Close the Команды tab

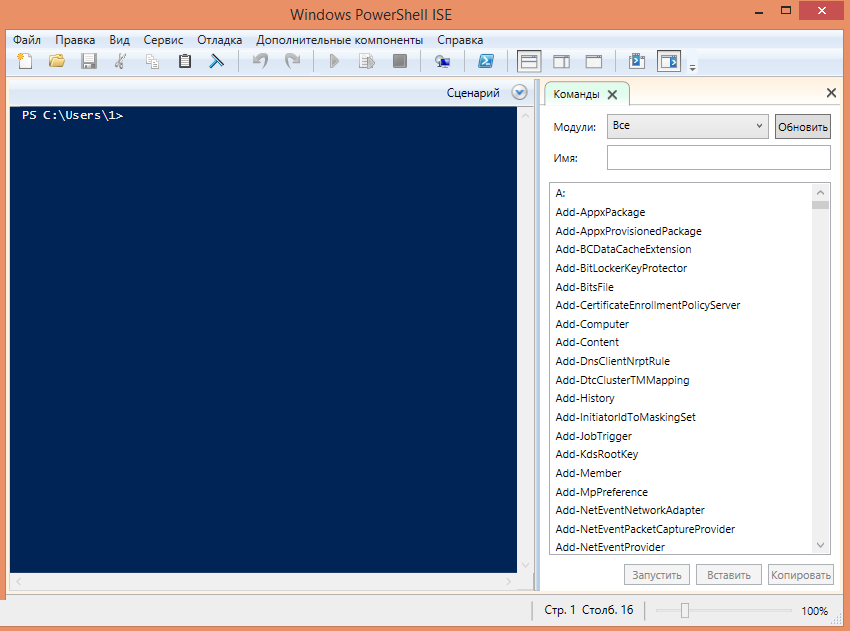tap(613, 94)
